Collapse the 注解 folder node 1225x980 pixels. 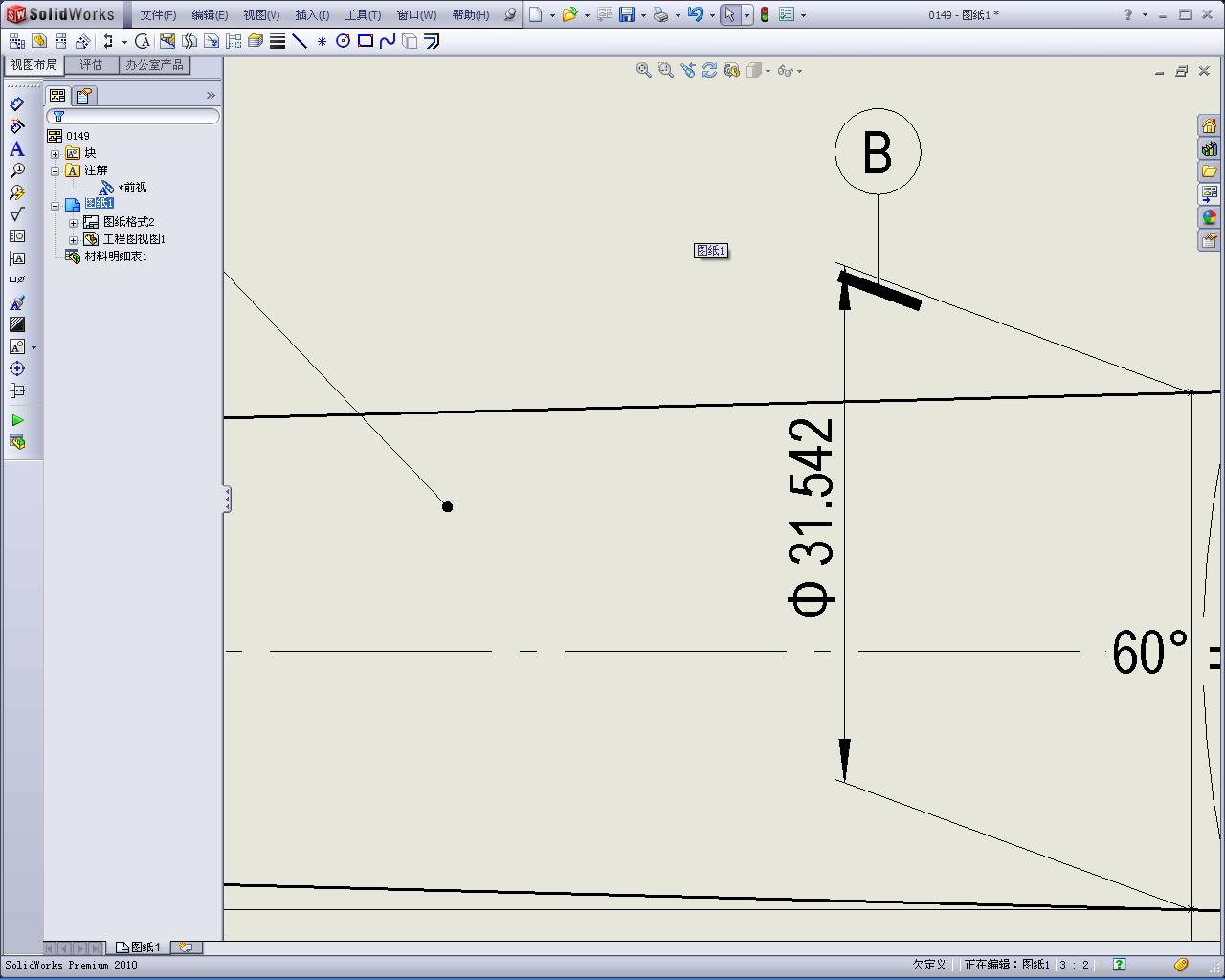coord(55,171)
